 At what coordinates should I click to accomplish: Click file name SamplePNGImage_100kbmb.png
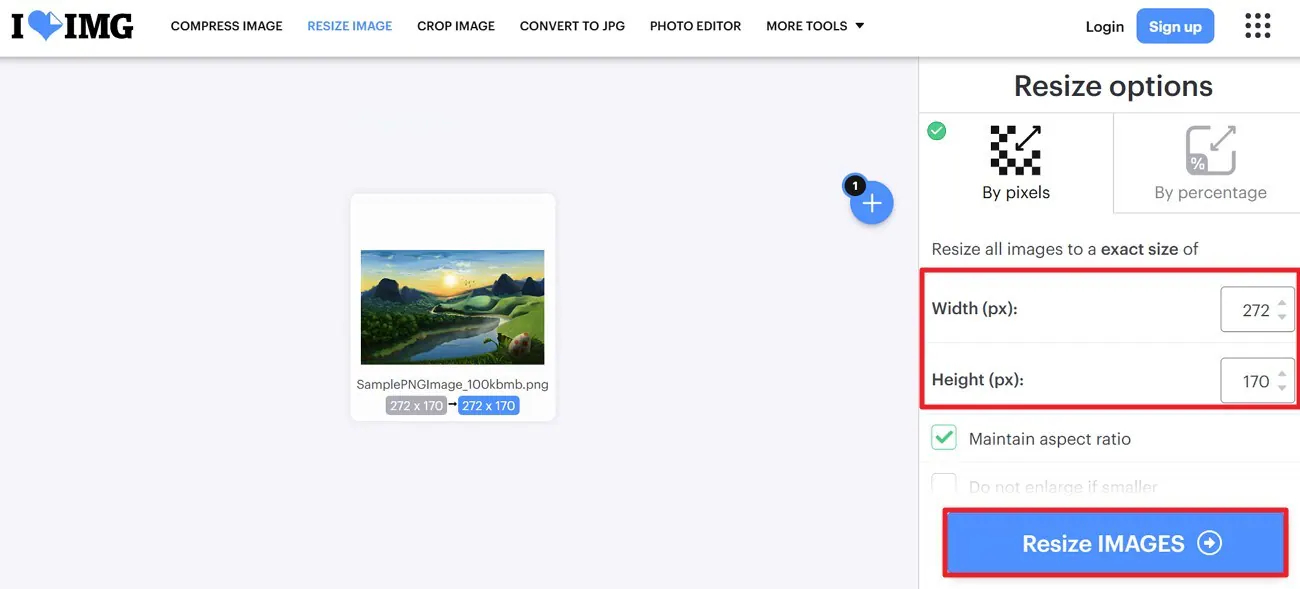pos(453,384)
